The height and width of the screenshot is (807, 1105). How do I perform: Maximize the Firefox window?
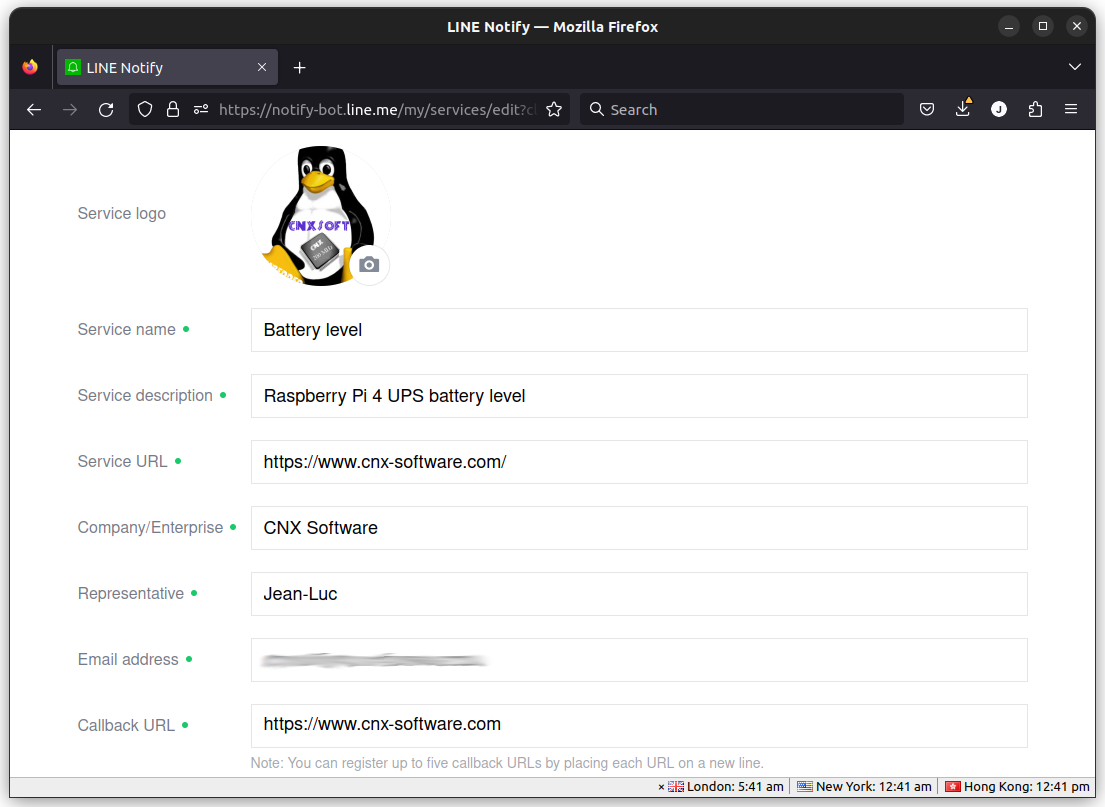pos(1043,27)
